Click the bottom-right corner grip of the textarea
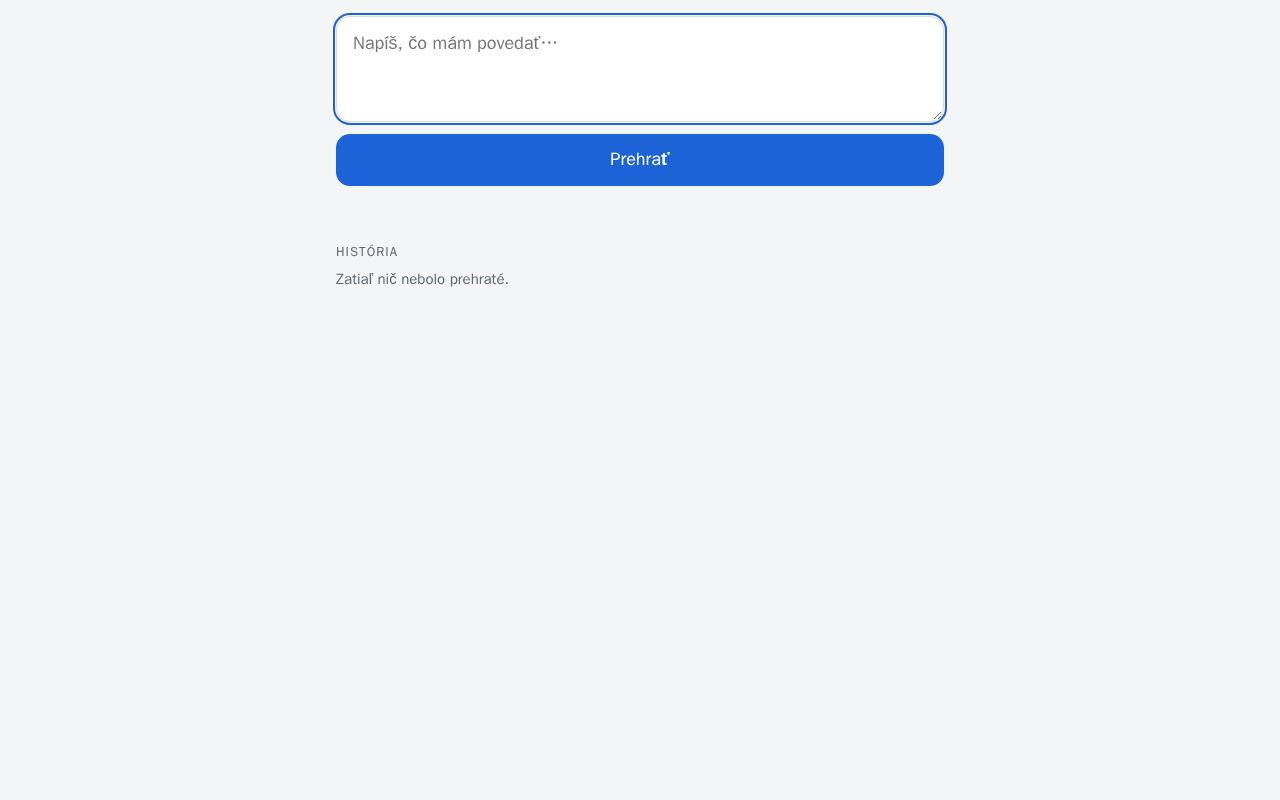The image size is (1280, 800). coord(936,114)
